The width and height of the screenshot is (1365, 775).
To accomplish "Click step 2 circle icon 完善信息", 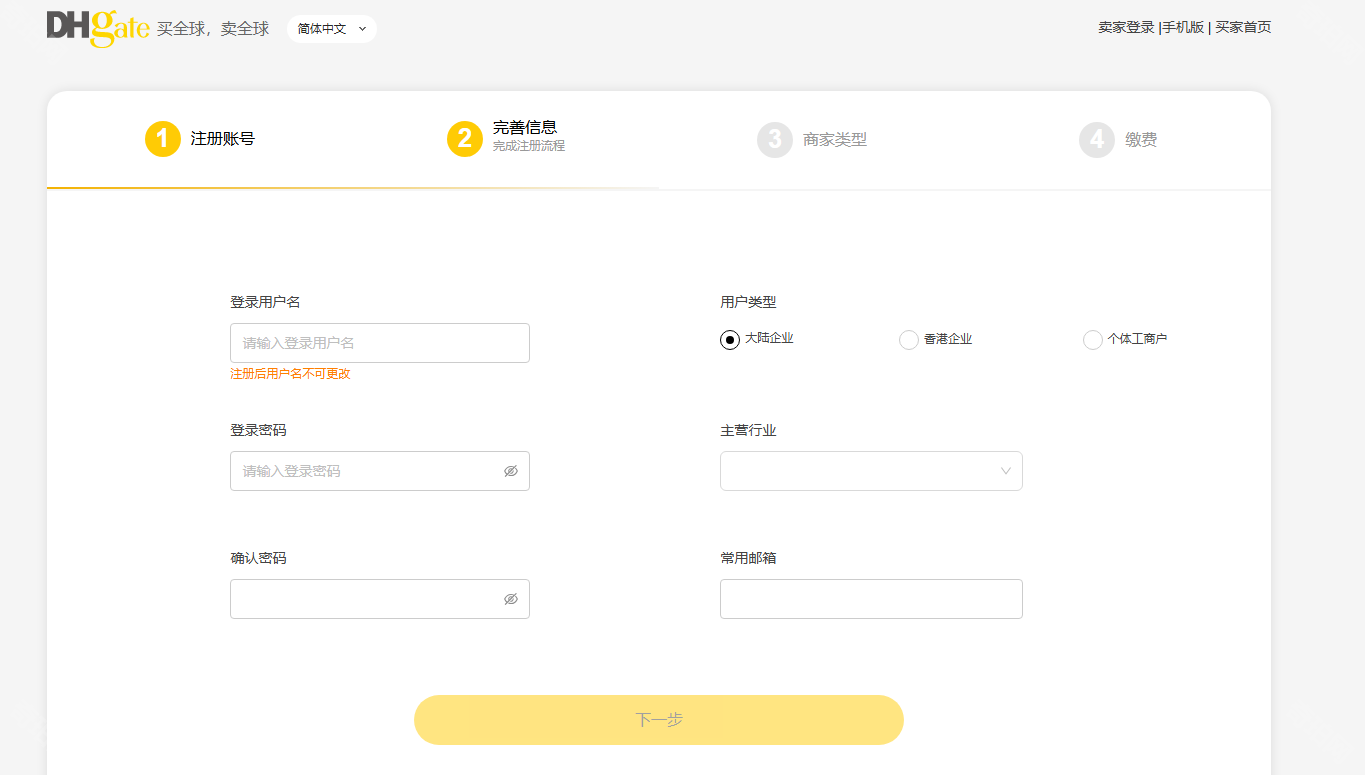I will (x=465, y=139).
